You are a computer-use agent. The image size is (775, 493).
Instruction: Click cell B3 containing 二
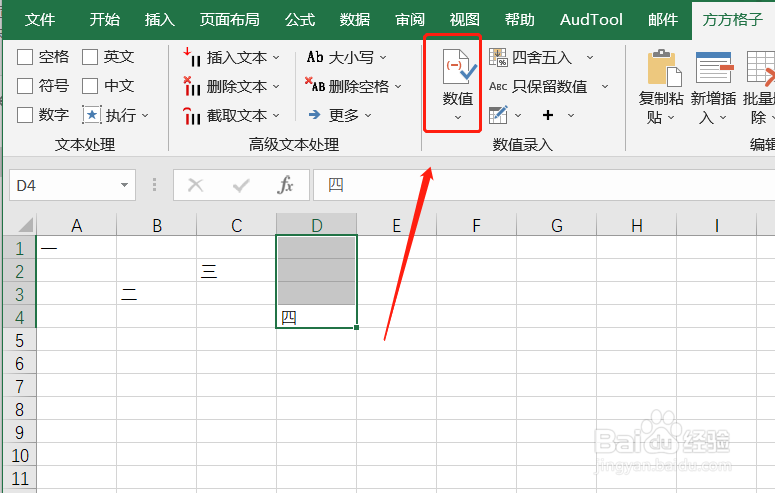click(157, 294)
